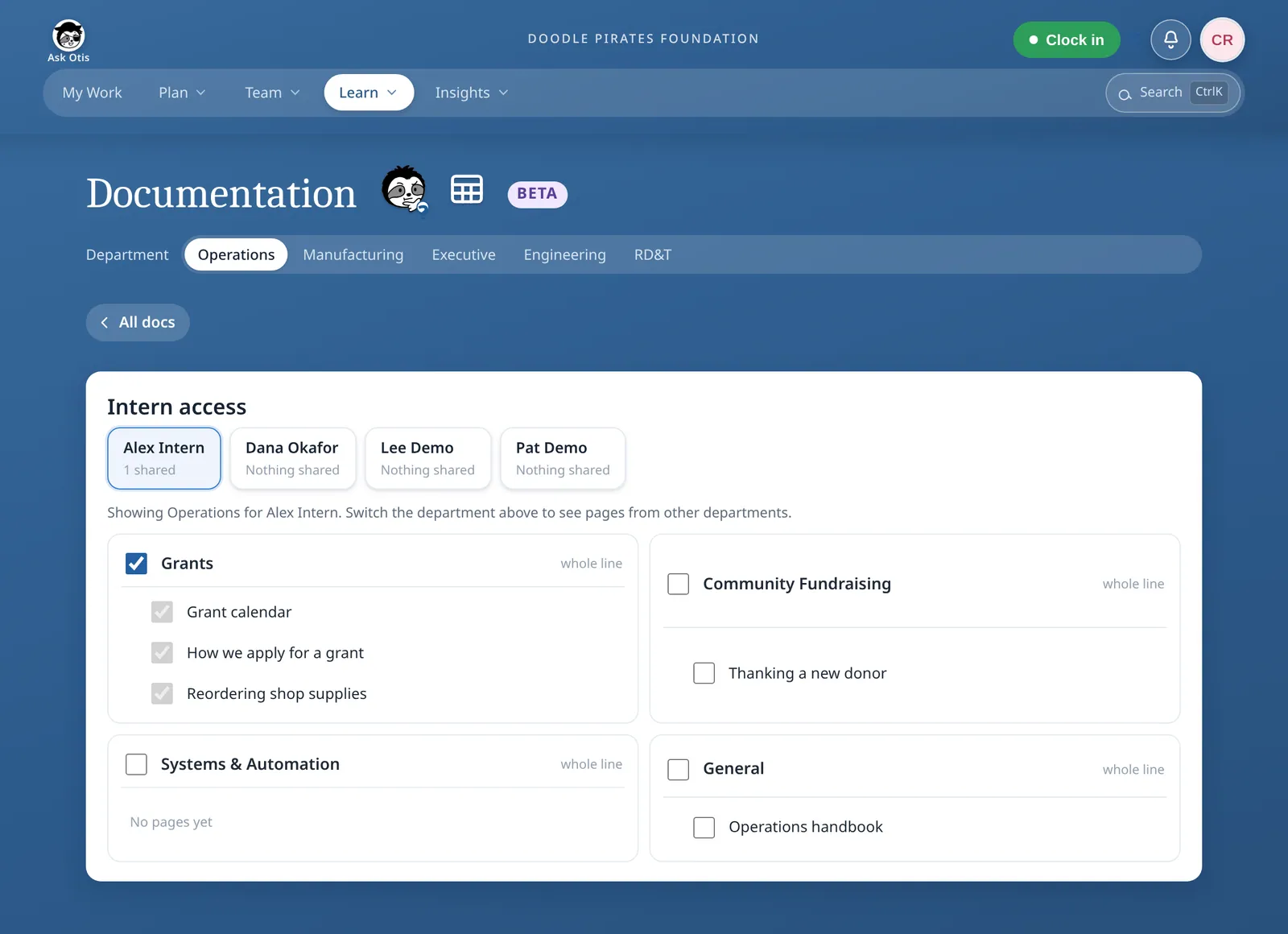Click whole line label in Community Fundraising
The height and width of the screenshot is (934, 1288).
(x=1133, y=584)
